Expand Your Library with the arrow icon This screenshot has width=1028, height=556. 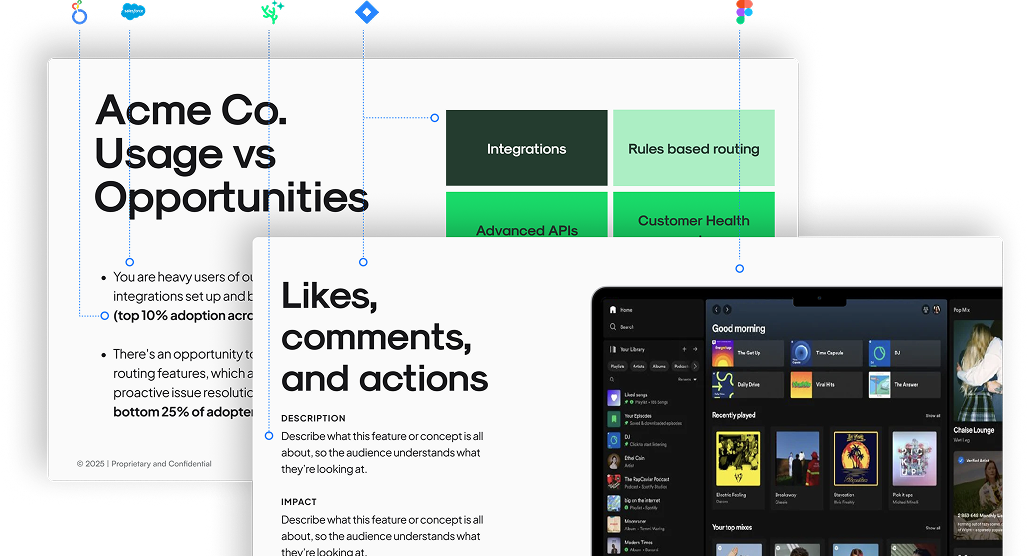(695, 349)
